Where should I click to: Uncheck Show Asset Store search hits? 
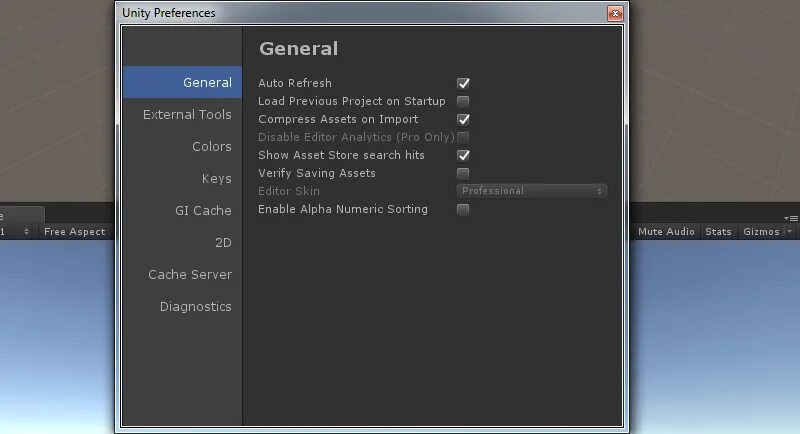463,155
